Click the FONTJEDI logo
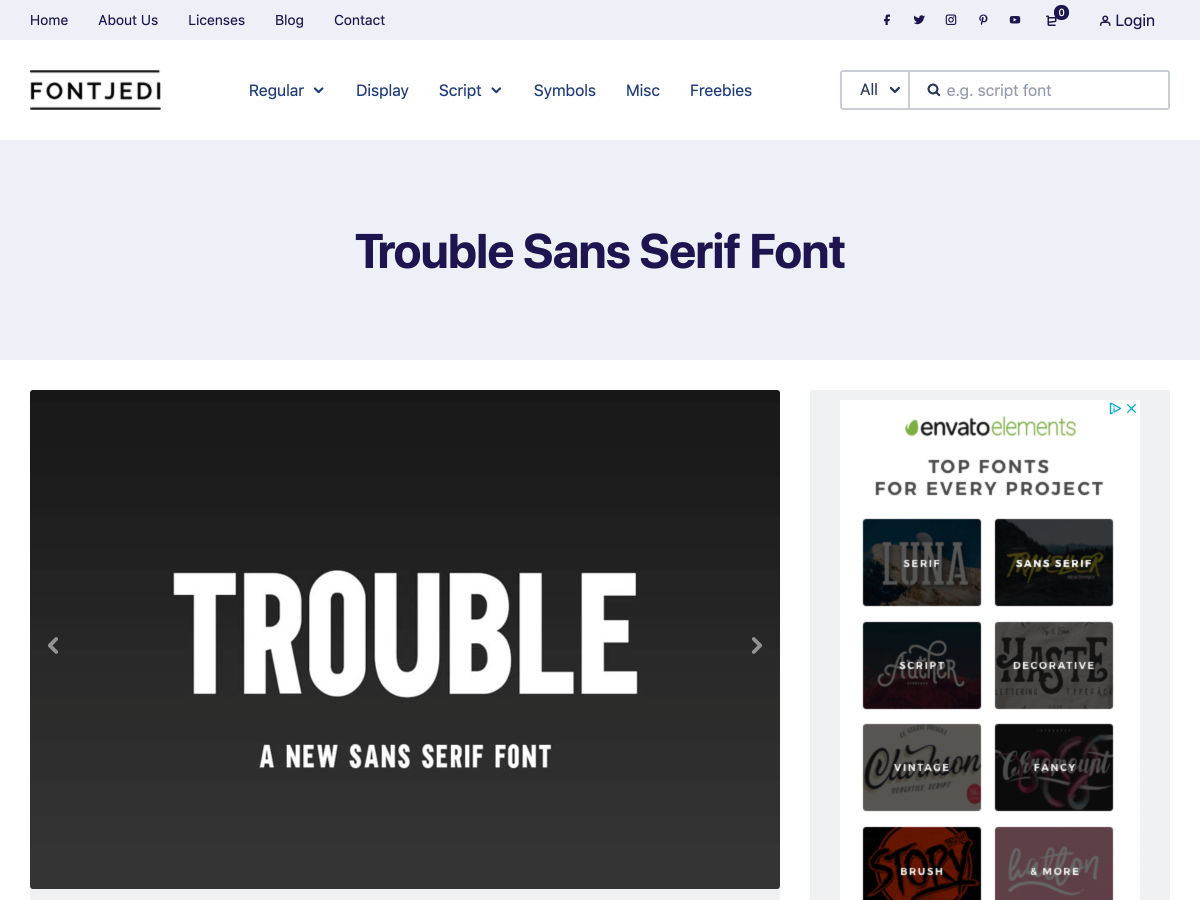The width and height of the screenshot is (1200, 900). pyautogui.click(x=95, y=90)
